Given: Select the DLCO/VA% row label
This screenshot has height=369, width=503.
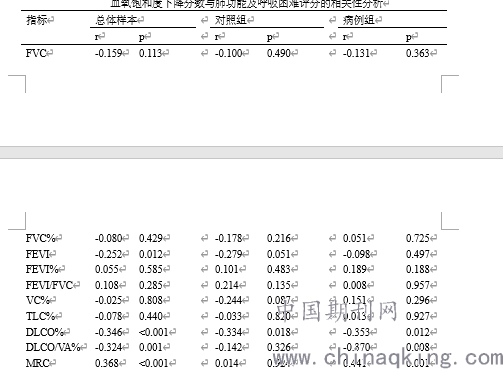Looking at the screenshot, I should pyautogui.click(x=53, y=348).
